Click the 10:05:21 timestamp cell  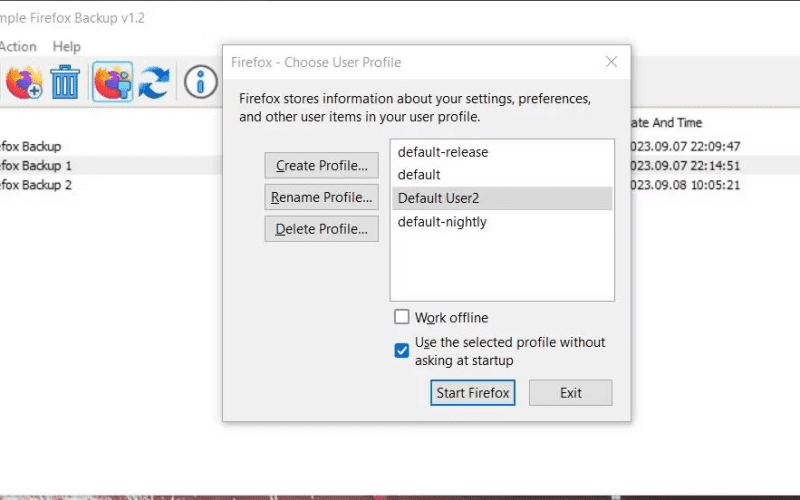[x=685, y=185]
